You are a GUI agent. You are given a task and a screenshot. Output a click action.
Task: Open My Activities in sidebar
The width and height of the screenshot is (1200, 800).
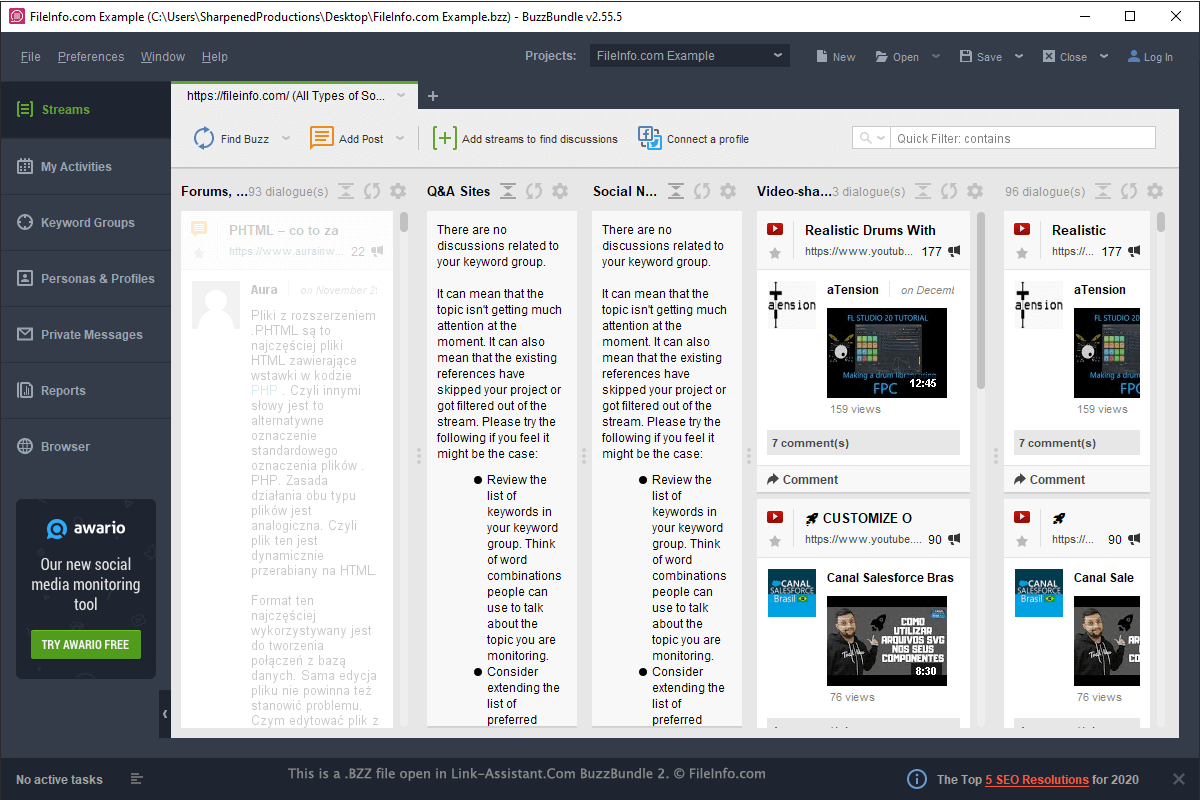(x=85, y=167)
